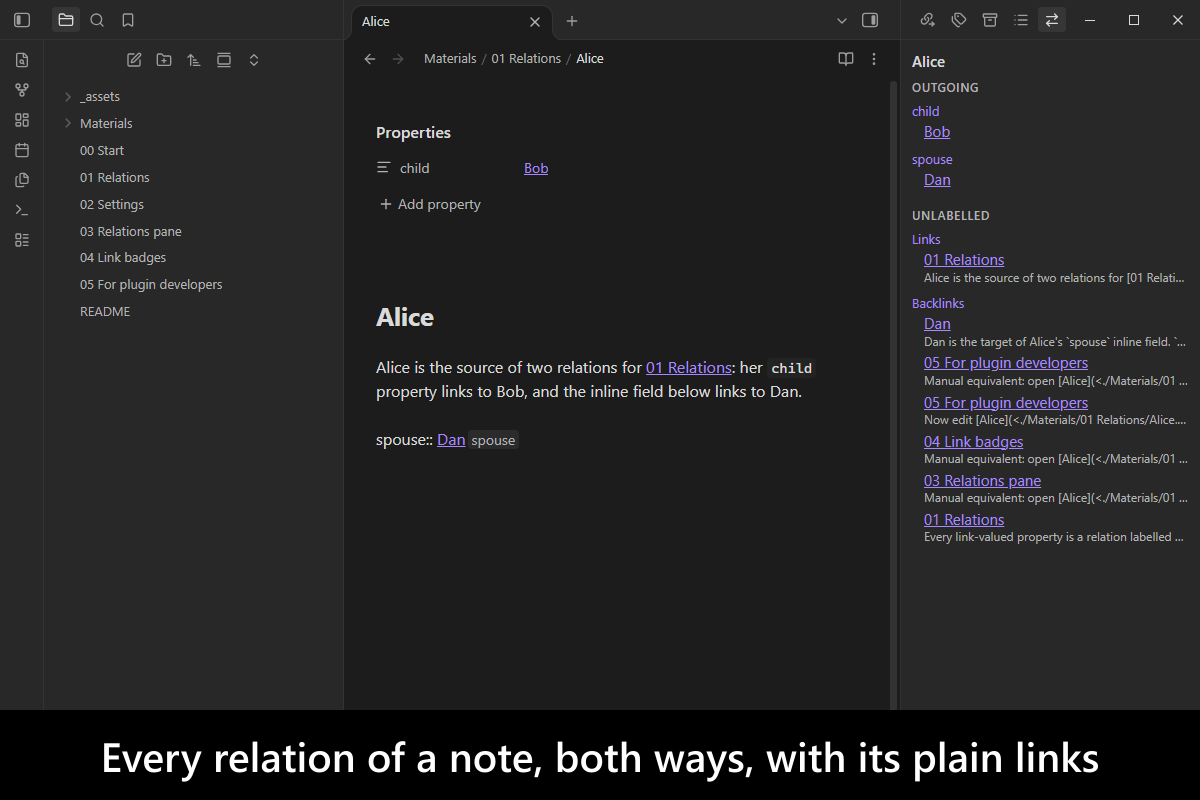This screenshot has width=1200, height=800.
Task: Open the 02 Settings note
Action: point(112,205)
